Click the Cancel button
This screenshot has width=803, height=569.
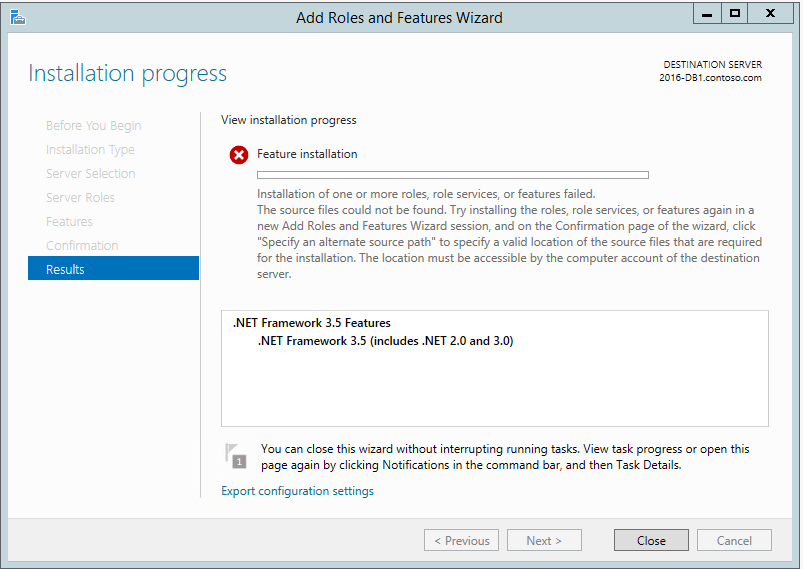(x=734, y=540)
